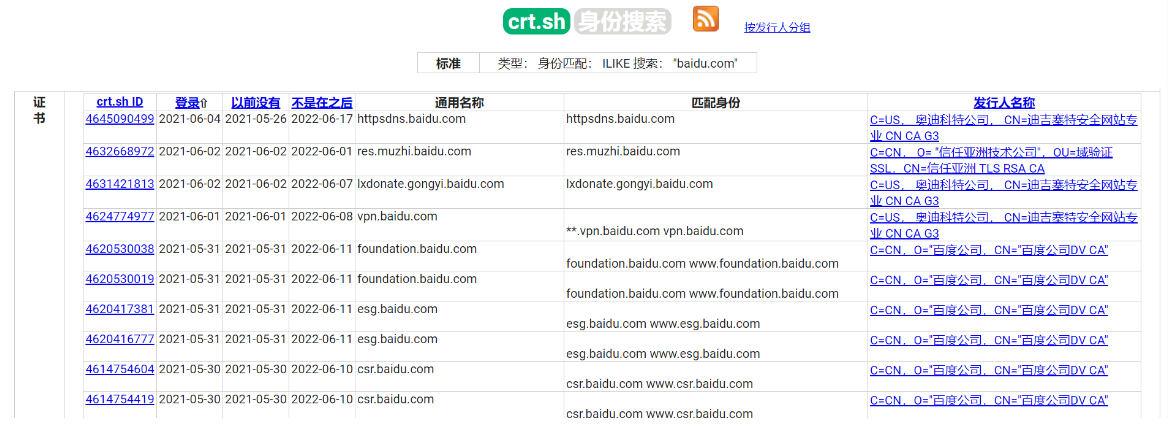This screenshot has width=1168, height=431.
Task: Click the 2022-06-08 expiry date cell
Action: coord(322,217)
